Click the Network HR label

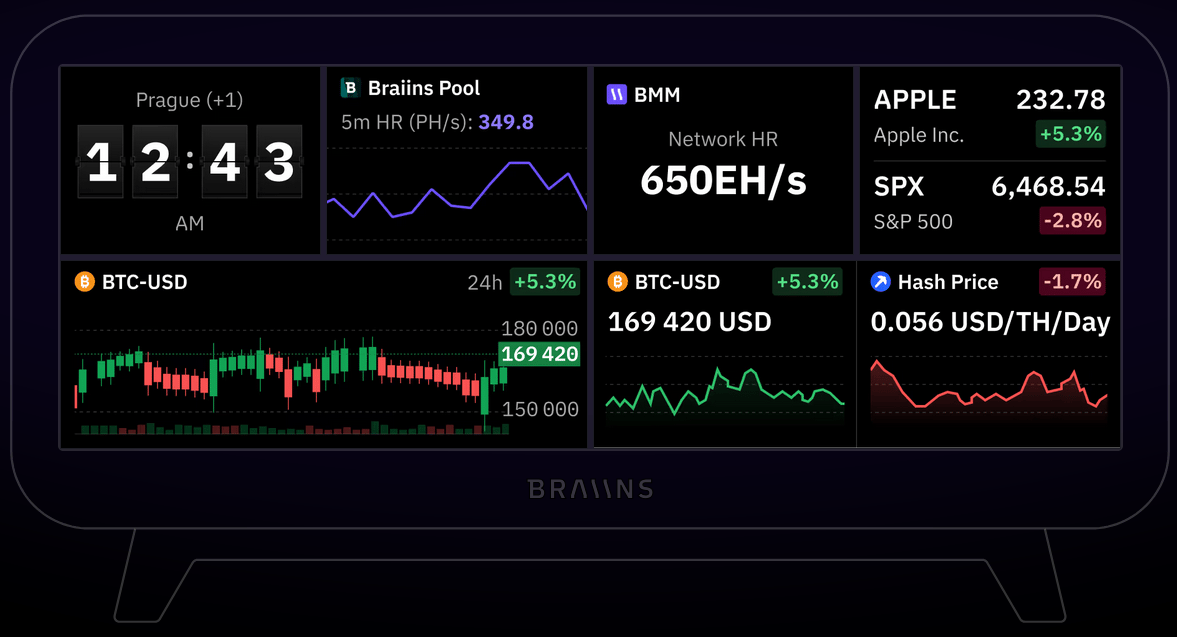point(723,140)
